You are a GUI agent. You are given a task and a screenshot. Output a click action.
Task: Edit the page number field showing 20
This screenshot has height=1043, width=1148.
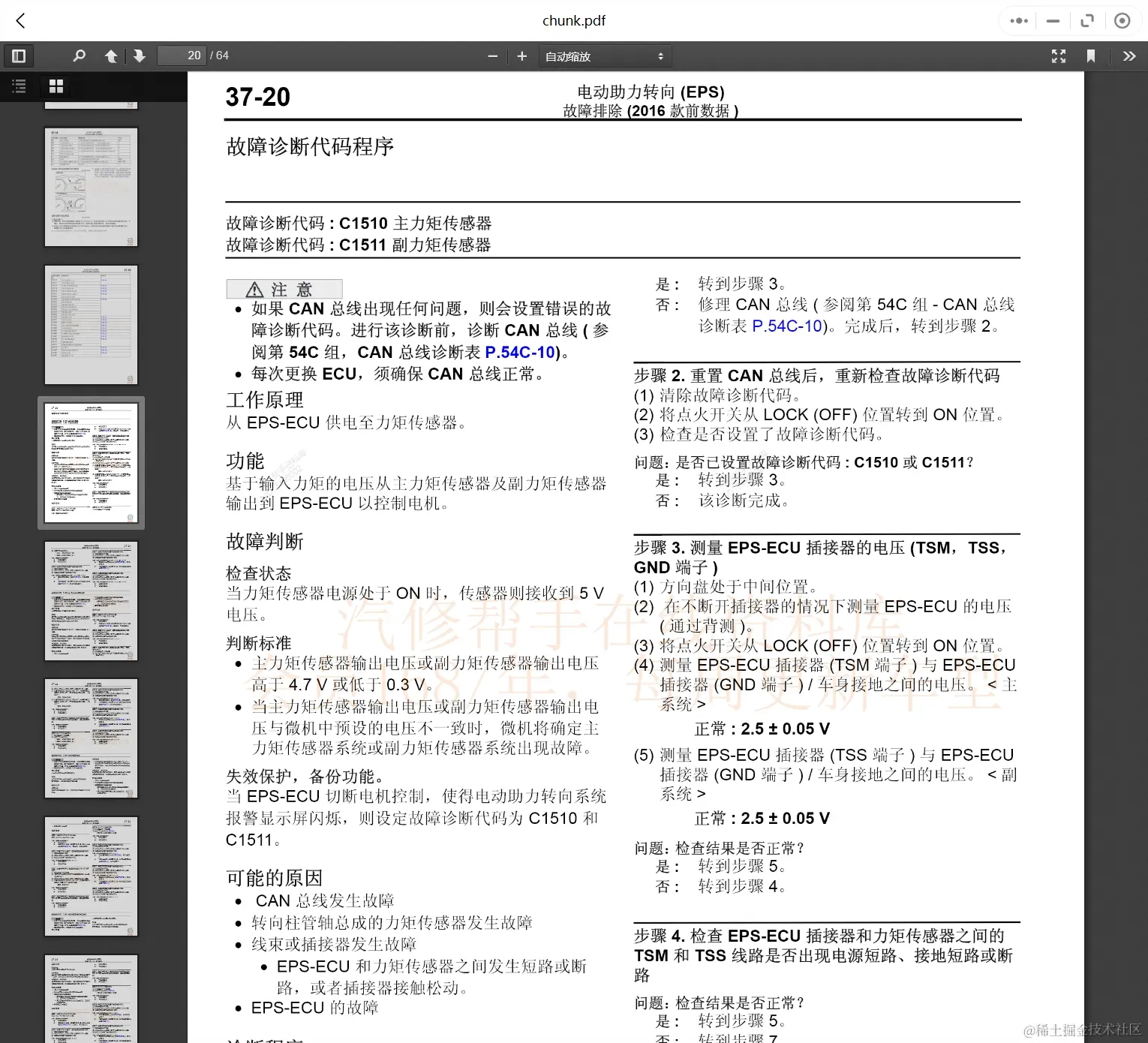click(182, 55)
